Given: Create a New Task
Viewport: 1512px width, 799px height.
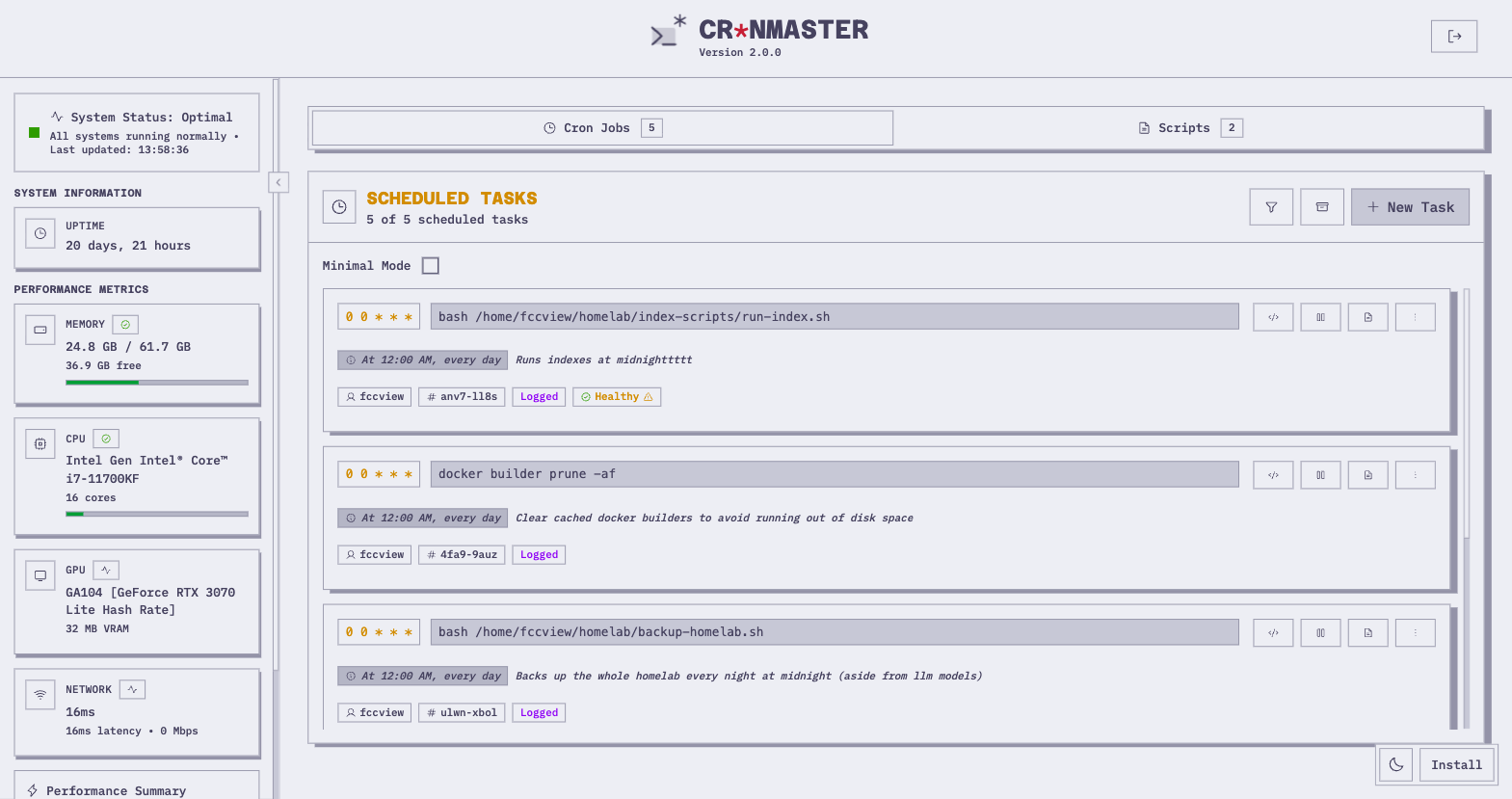Looking at the screenshot, I should coord(1410,207).
